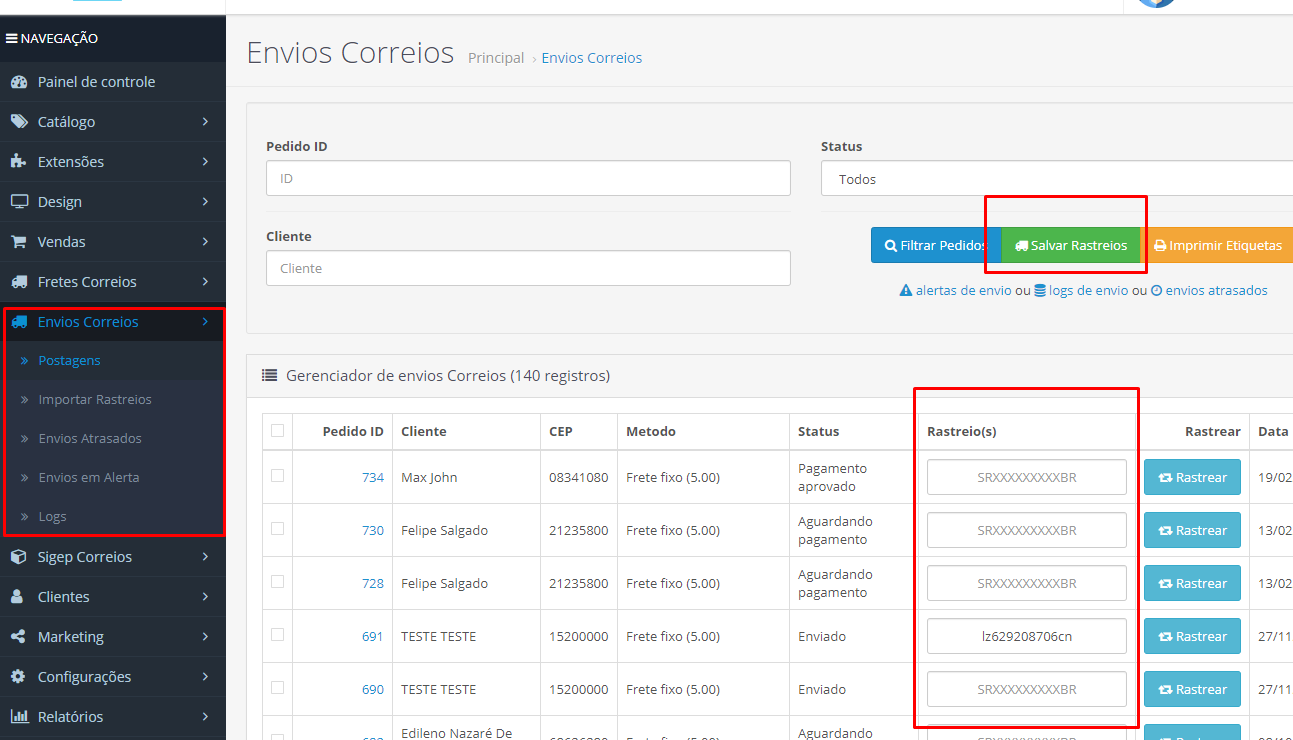Click the Envios Correios truck icon
Screen dimensions: 1293x740
tap(19, 322)
